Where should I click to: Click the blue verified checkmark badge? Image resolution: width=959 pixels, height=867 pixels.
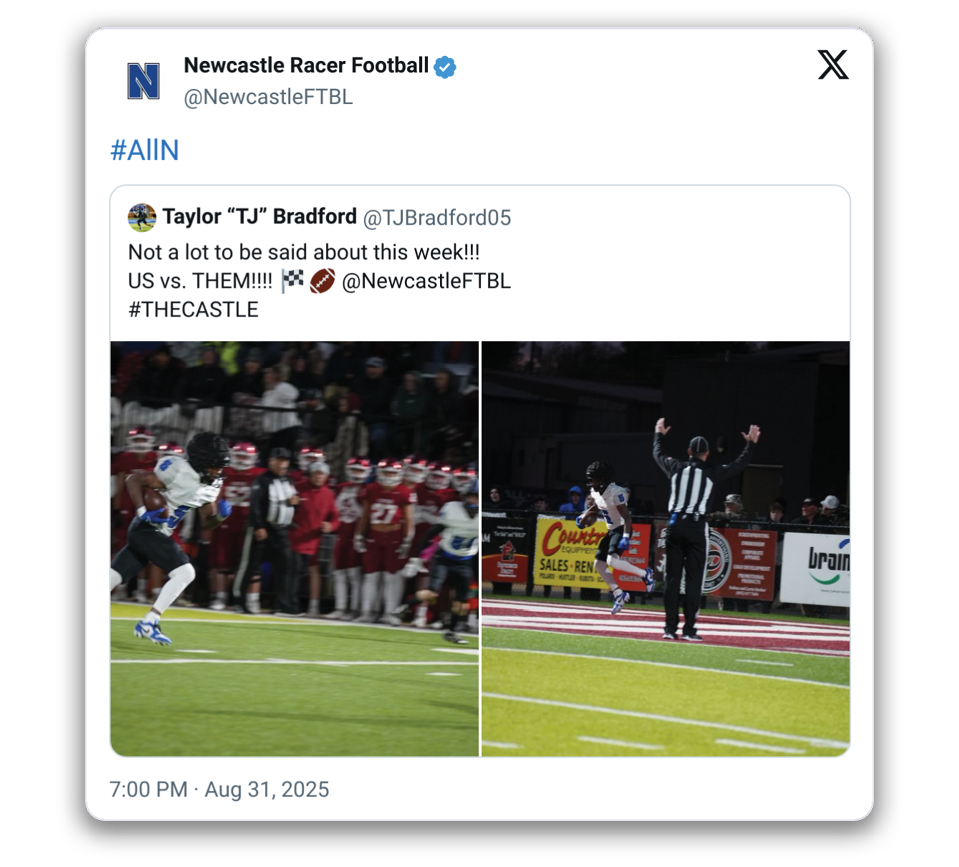click(445, 67)
